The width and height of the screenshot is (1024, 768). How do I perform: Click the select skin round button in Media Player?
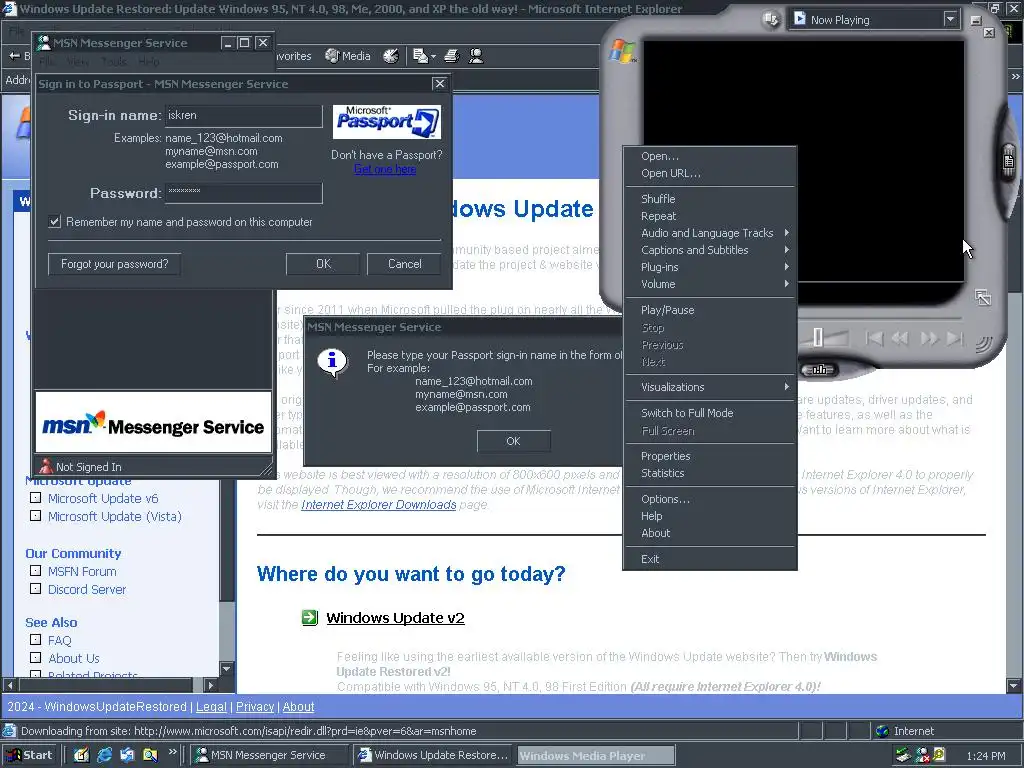771,19
